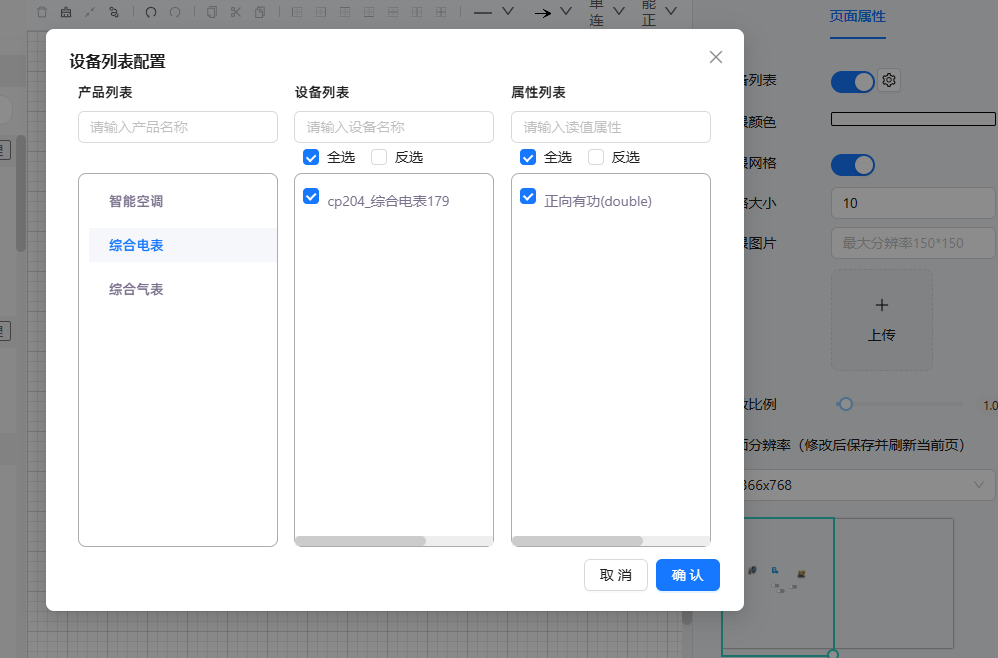998x658 pixels.
Task: Click the trash delete icon in the toolbar
Action: click(42, 12)
